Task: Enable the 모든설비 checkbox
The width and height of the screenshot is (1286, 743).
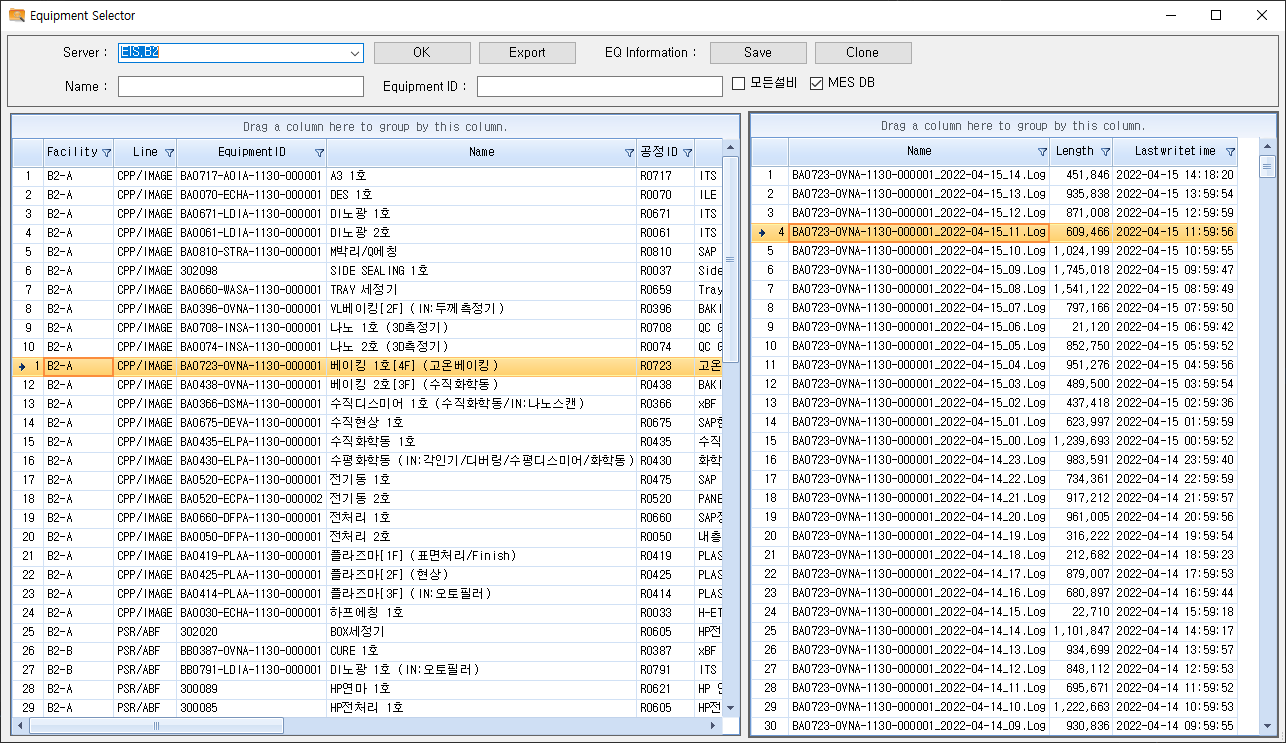Action: [739, 84]
